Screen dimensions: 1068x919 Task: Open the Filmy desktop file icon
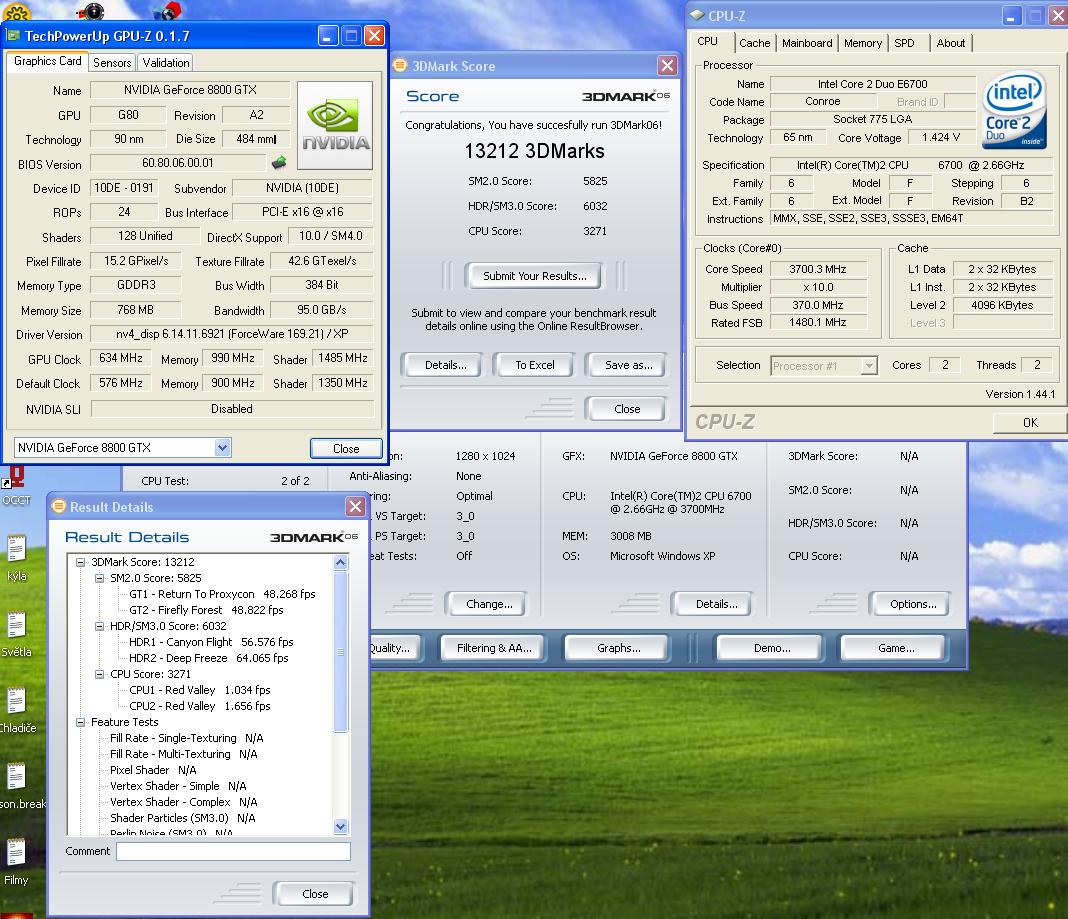tap(16, 861)
